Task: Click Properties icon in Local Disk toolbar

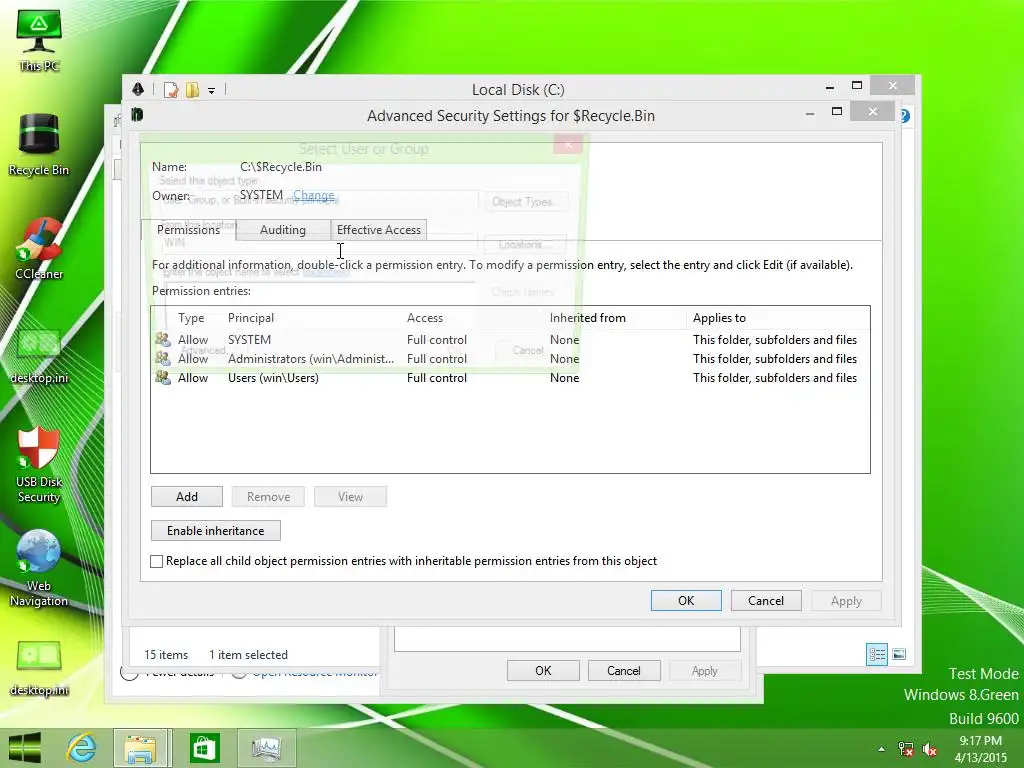Action: [171, 89]
